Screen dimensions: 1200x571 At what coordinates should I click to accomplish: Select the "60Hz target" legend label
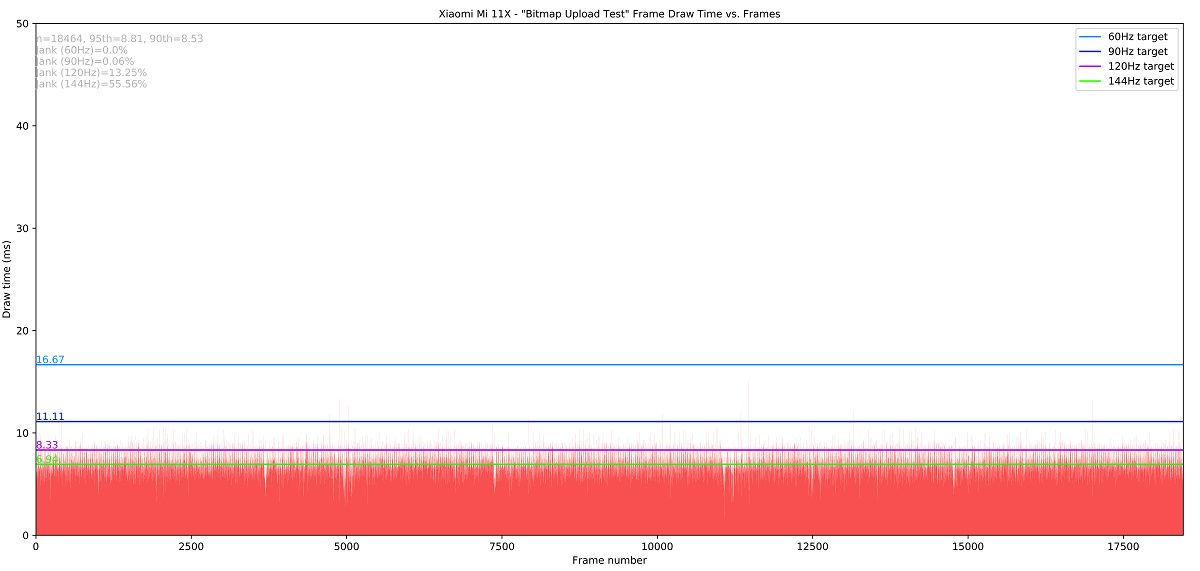pyautogui.click(x=1138, y=37)
